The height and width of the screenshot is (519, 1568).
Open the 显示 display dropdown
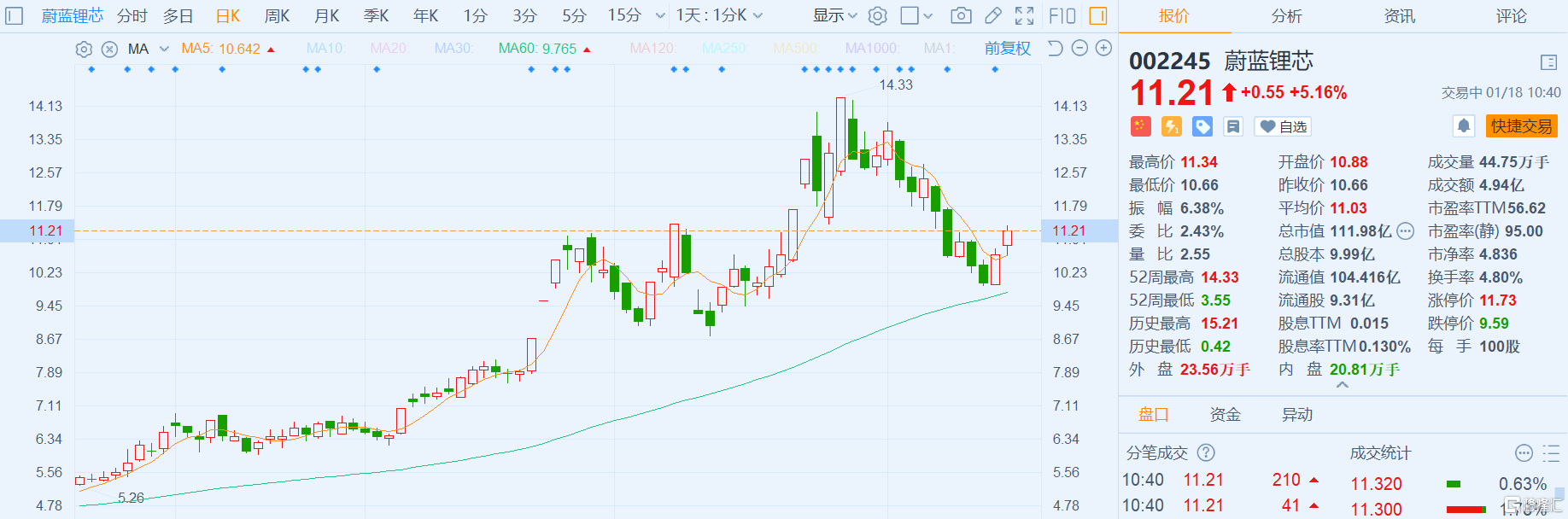click(835, 16)
